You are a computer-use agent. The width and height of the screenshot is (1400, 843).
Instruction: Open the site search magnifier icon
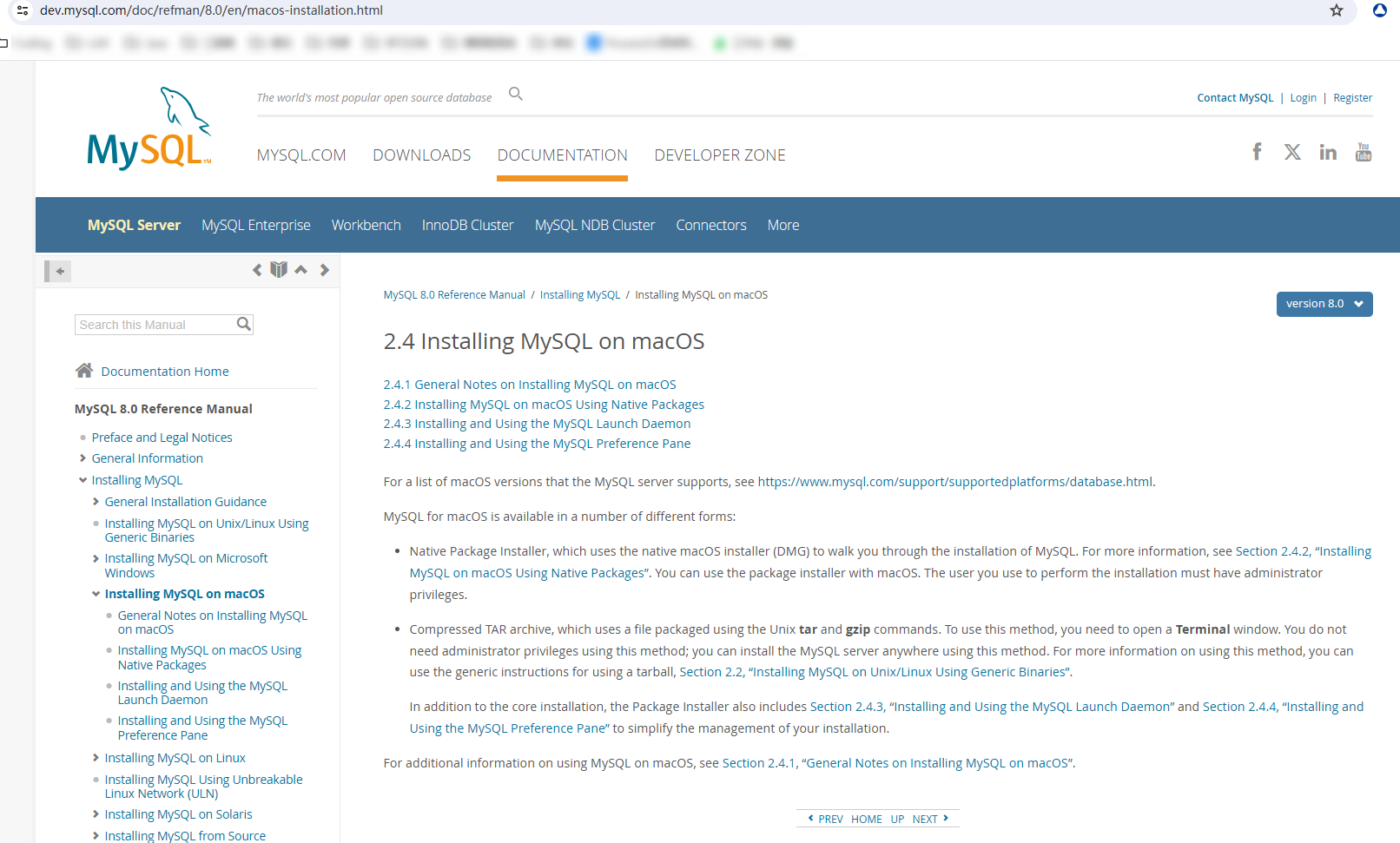click(x=516, y=94)
